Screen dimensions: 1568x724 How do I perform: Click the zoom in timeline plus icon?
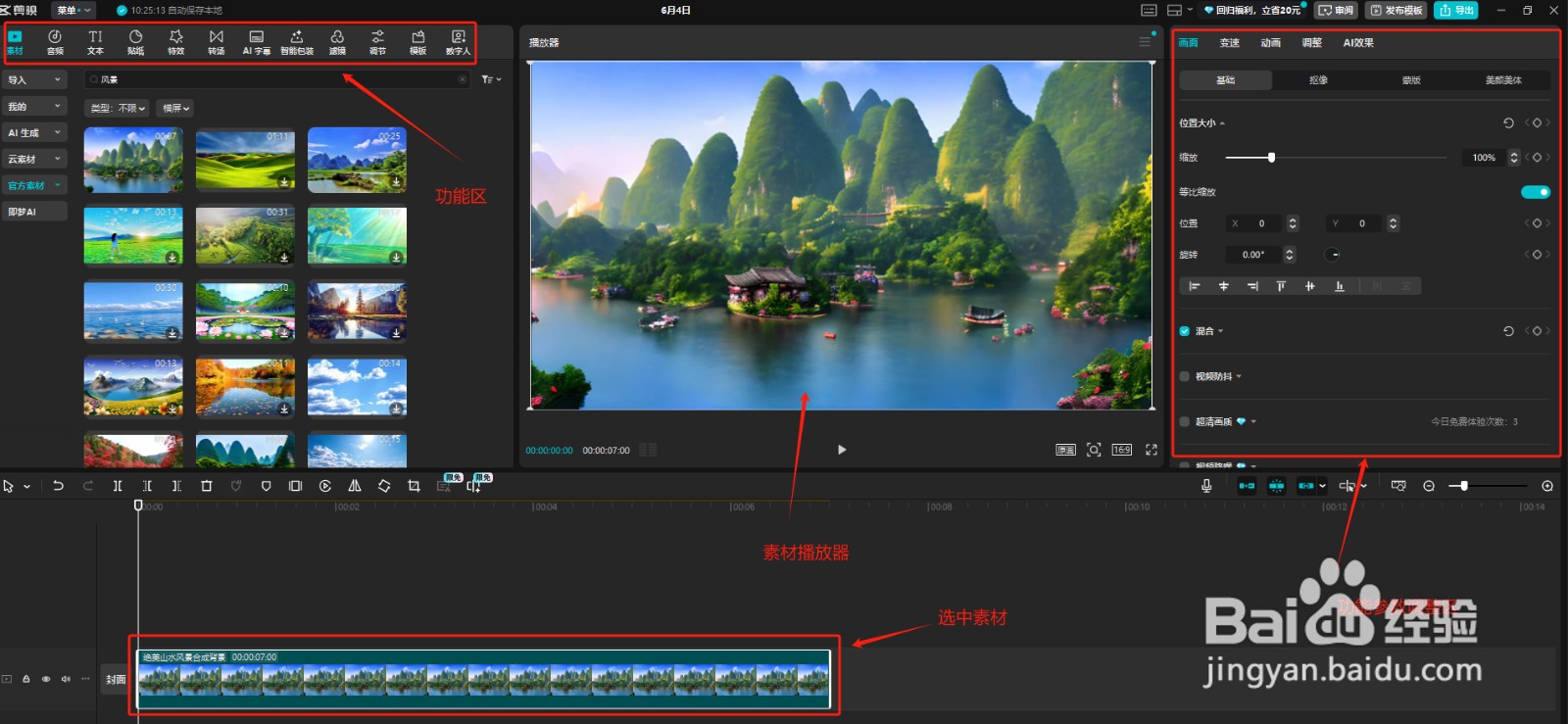1547,486
